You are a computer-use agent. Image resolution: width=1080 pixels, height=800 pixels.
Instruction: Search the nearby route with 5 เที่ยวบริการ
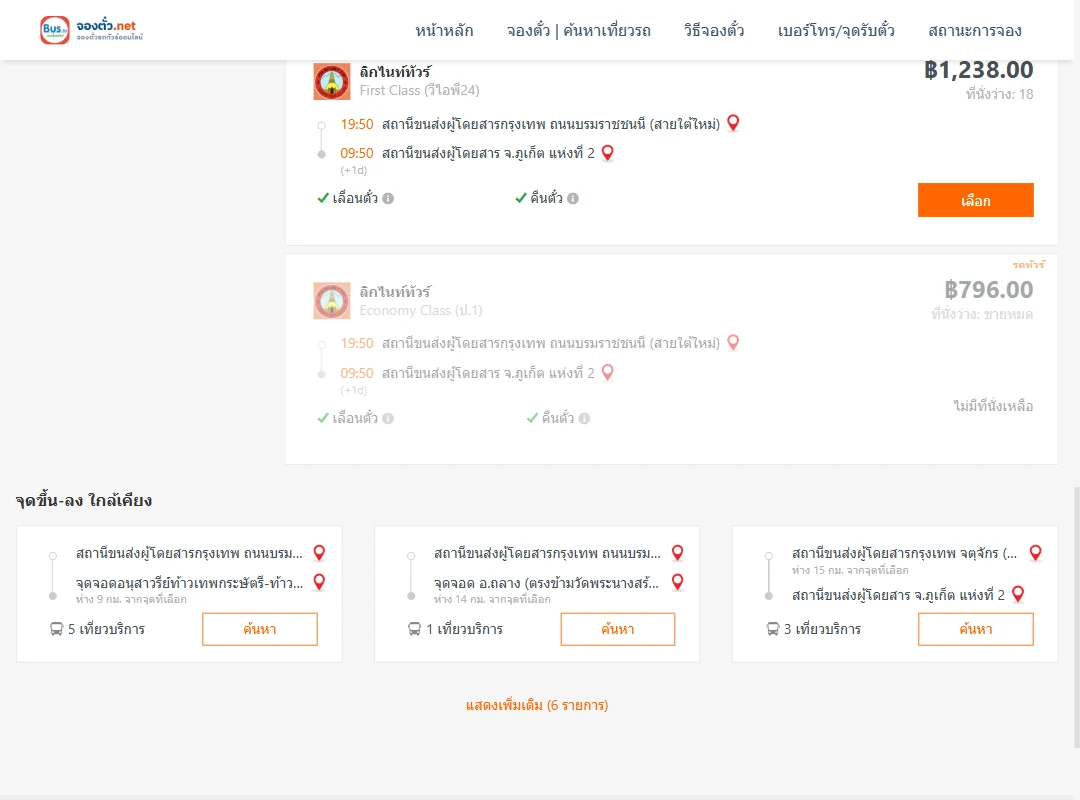tap(260, 629)
